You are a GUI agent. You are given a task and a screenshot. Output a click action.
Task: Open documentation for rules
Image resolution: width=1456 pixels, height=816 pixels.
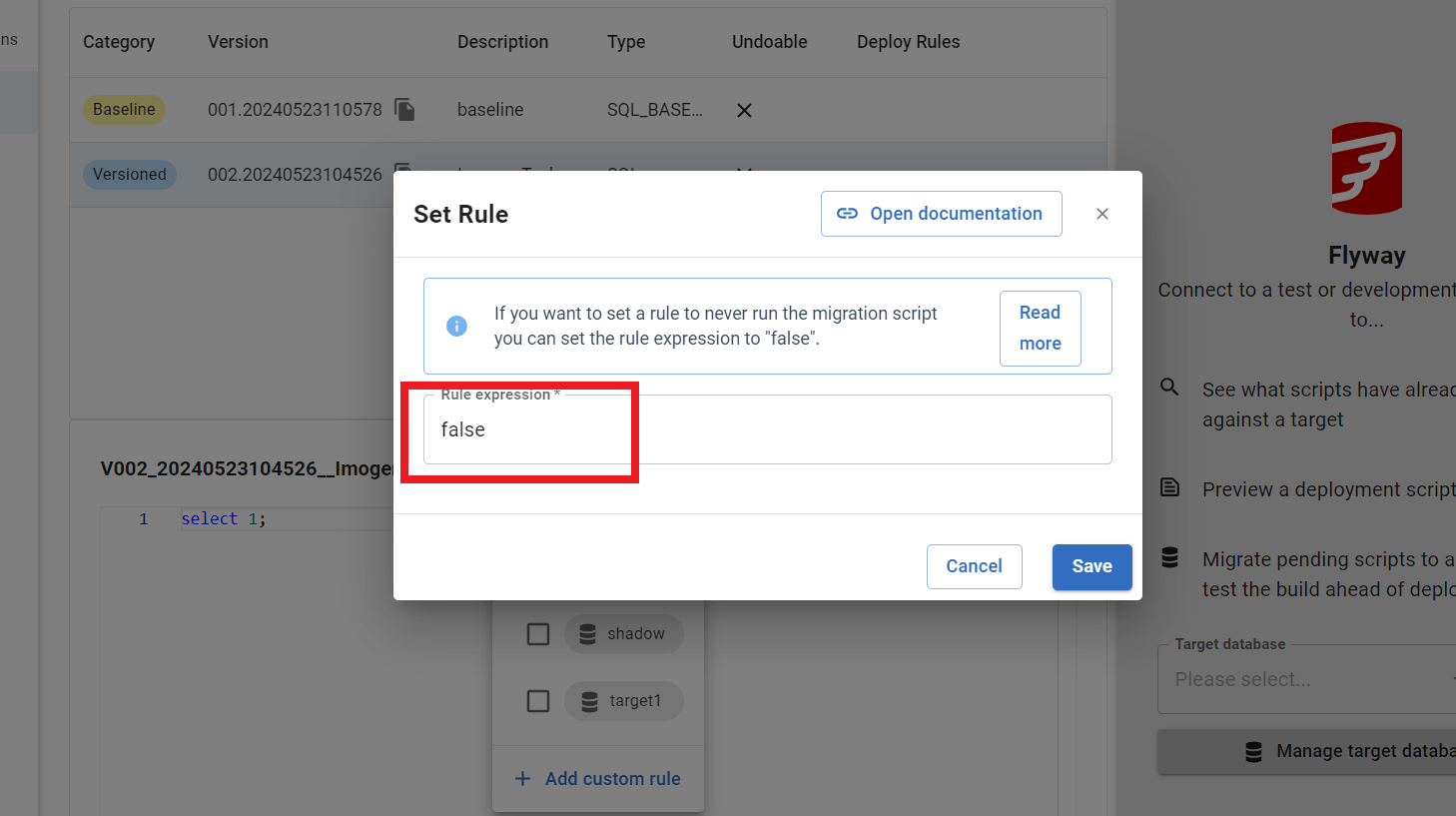point(941,214)
